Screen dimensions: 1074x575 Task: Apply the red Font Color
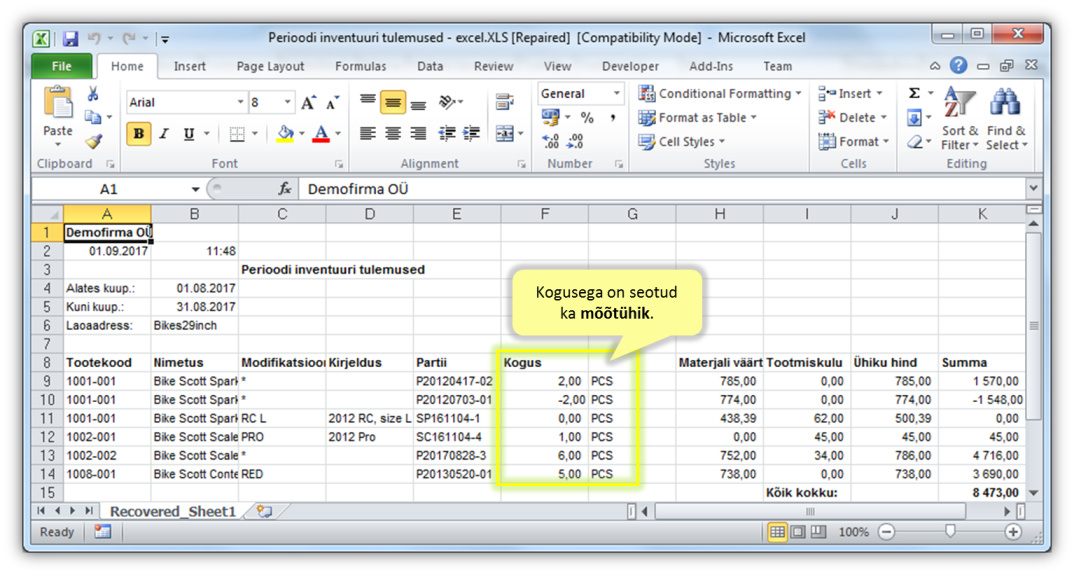pos(321,134)
